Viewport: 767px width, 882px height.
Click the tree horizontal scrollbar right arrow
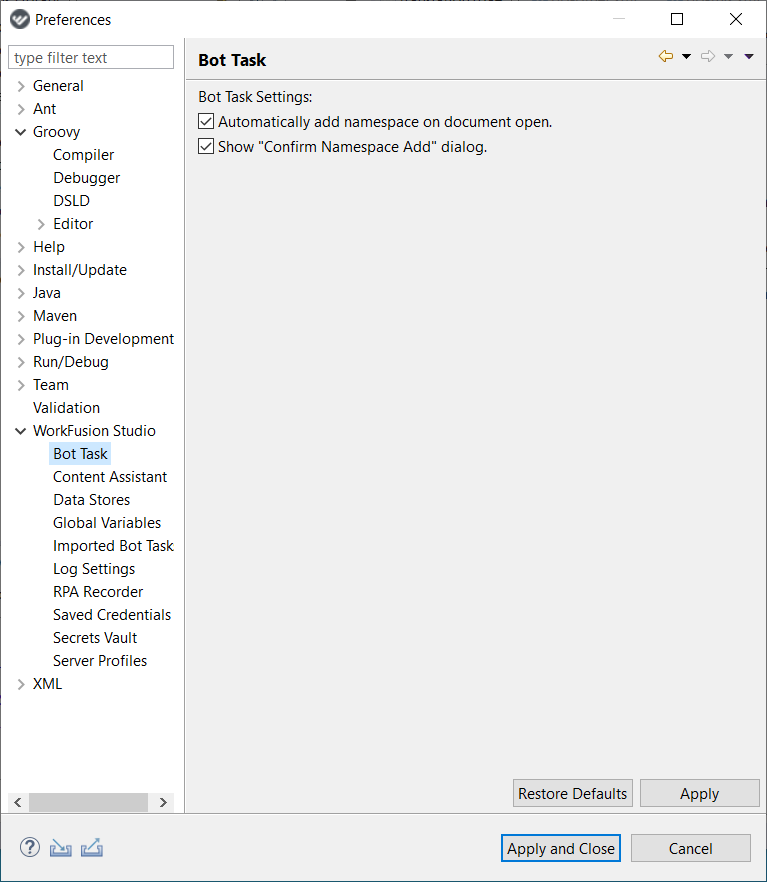163,803
